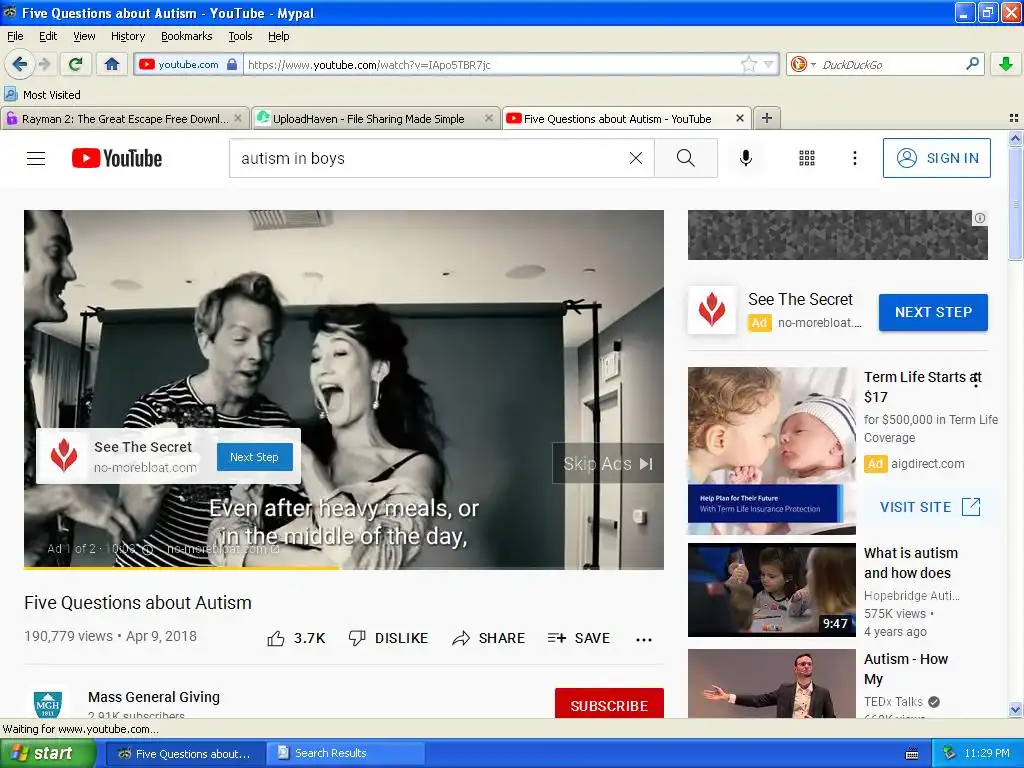
Task: Click the sidebar banner ad info icon
Action: coord(980,218)
